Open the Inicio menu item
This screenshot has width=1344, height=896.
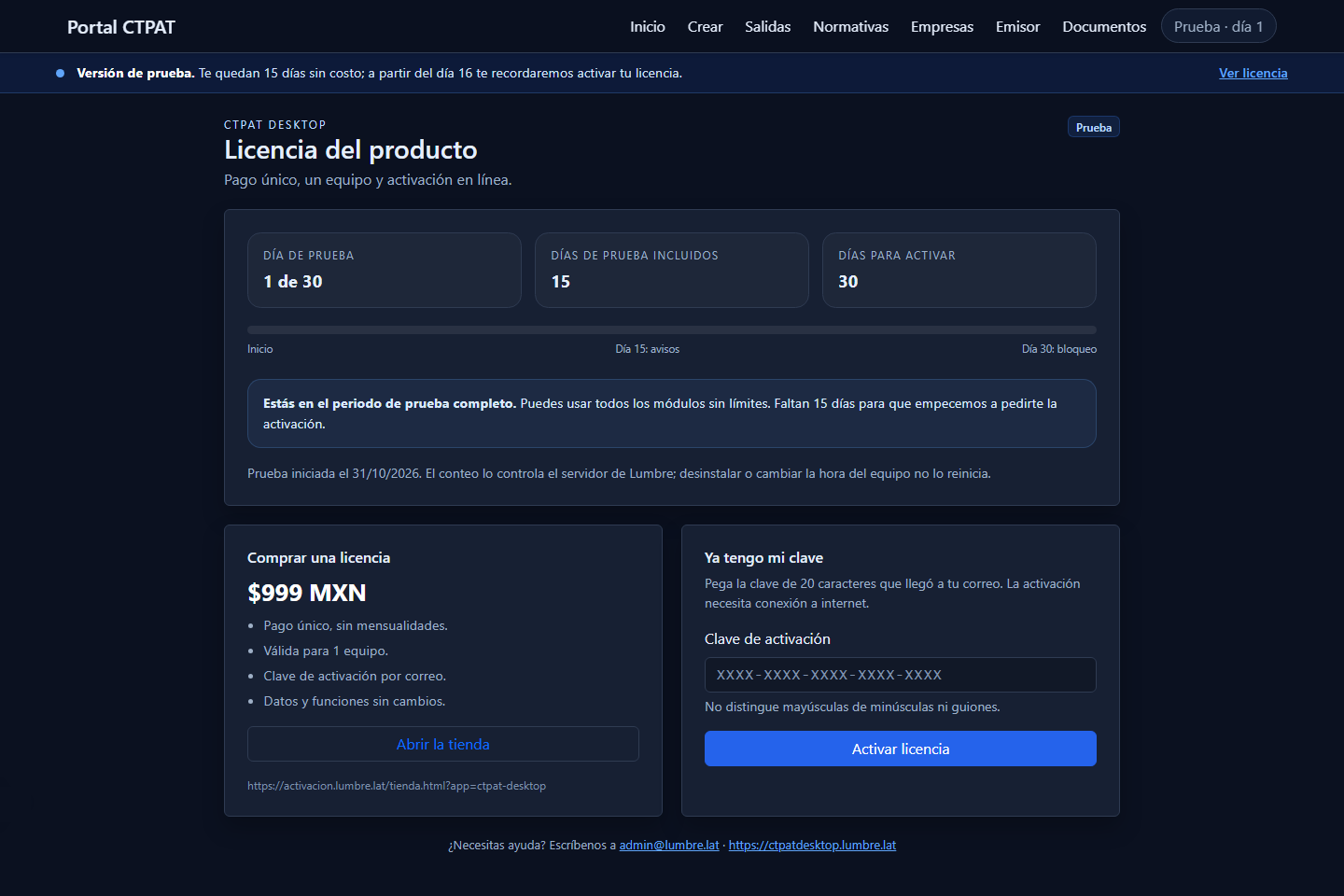(647, 27)
